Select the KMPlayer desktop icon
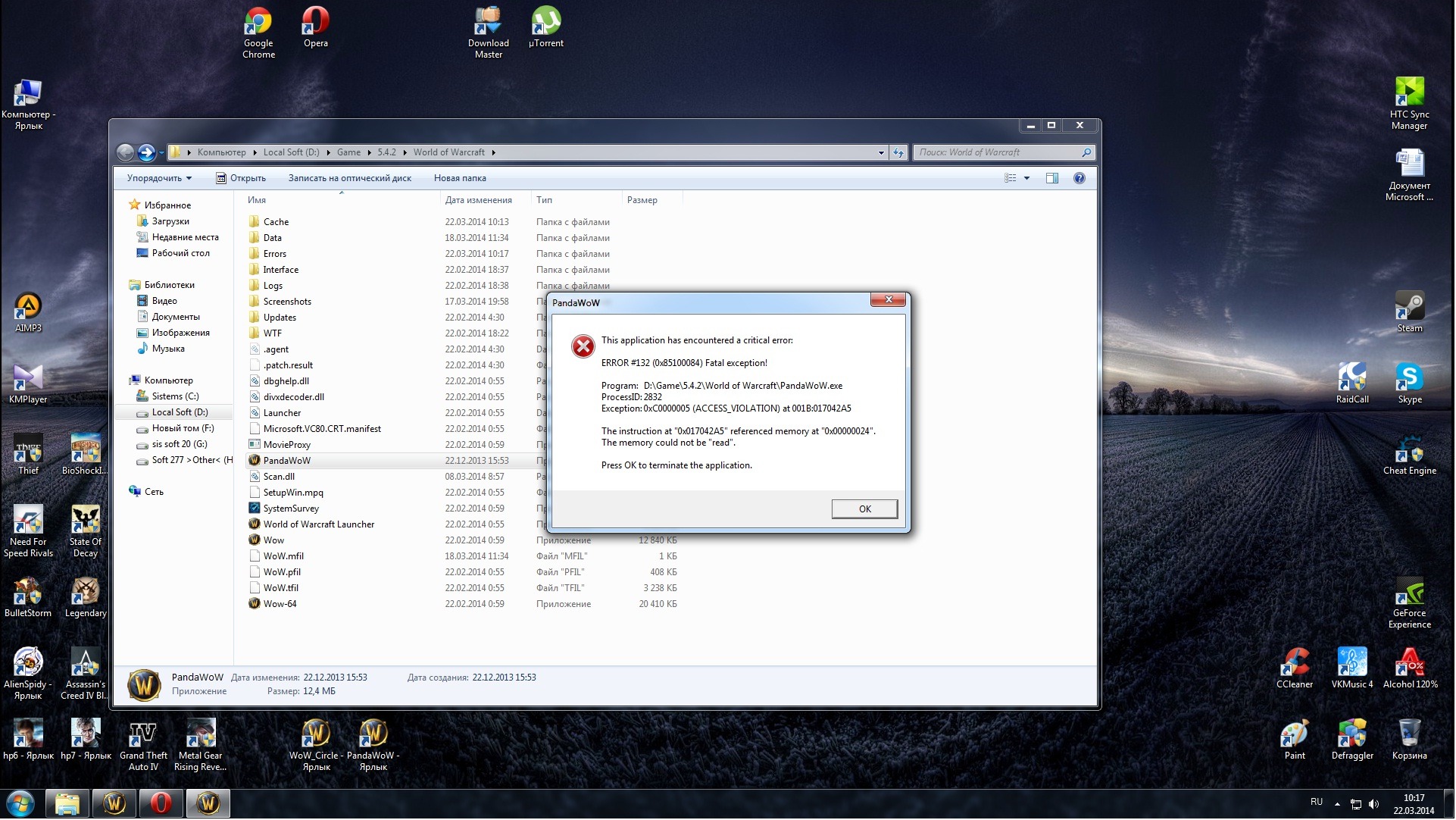 [x=28, y=383]
